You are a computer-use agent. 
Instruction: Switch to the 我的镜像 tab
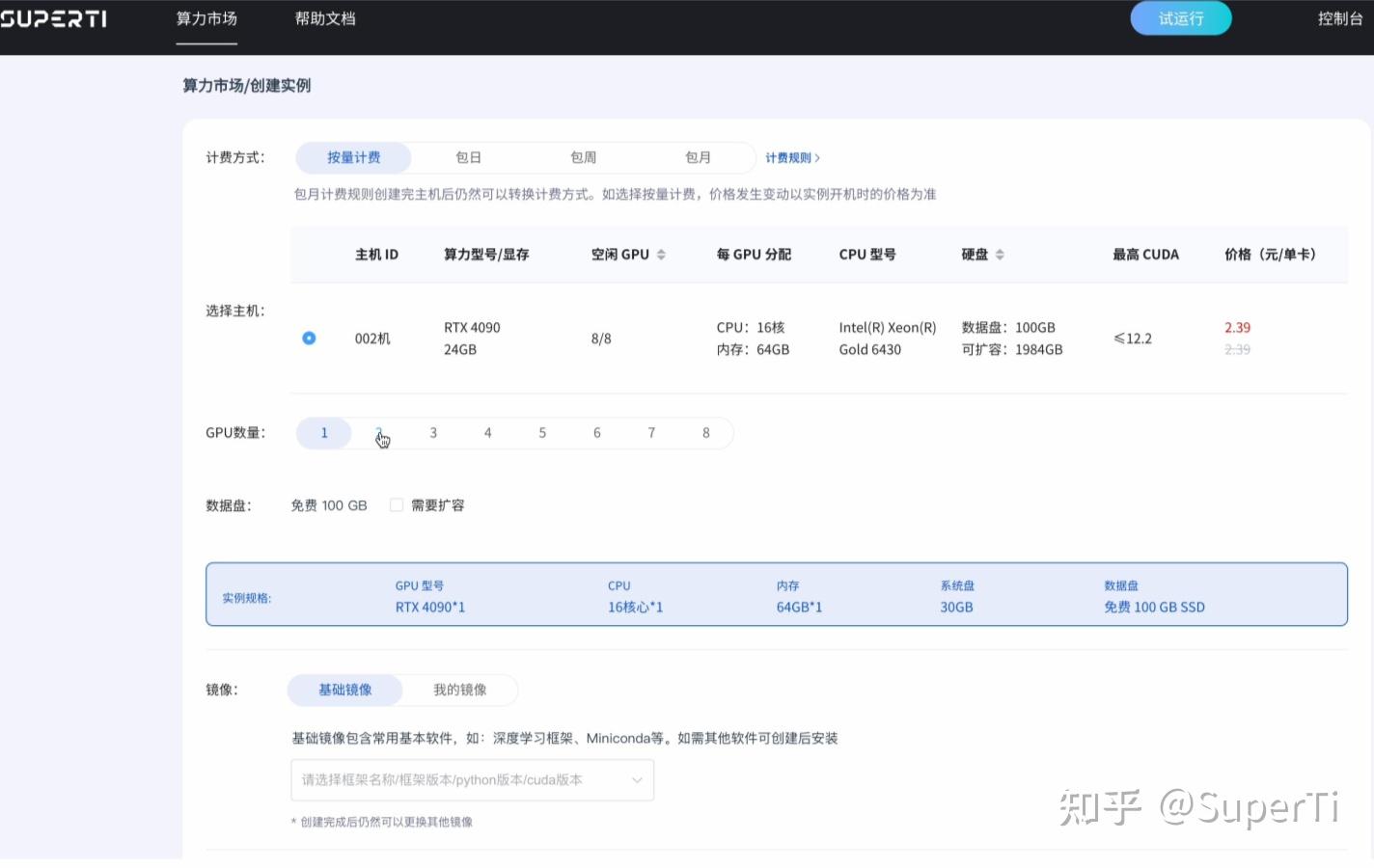[x=460, y=690]
